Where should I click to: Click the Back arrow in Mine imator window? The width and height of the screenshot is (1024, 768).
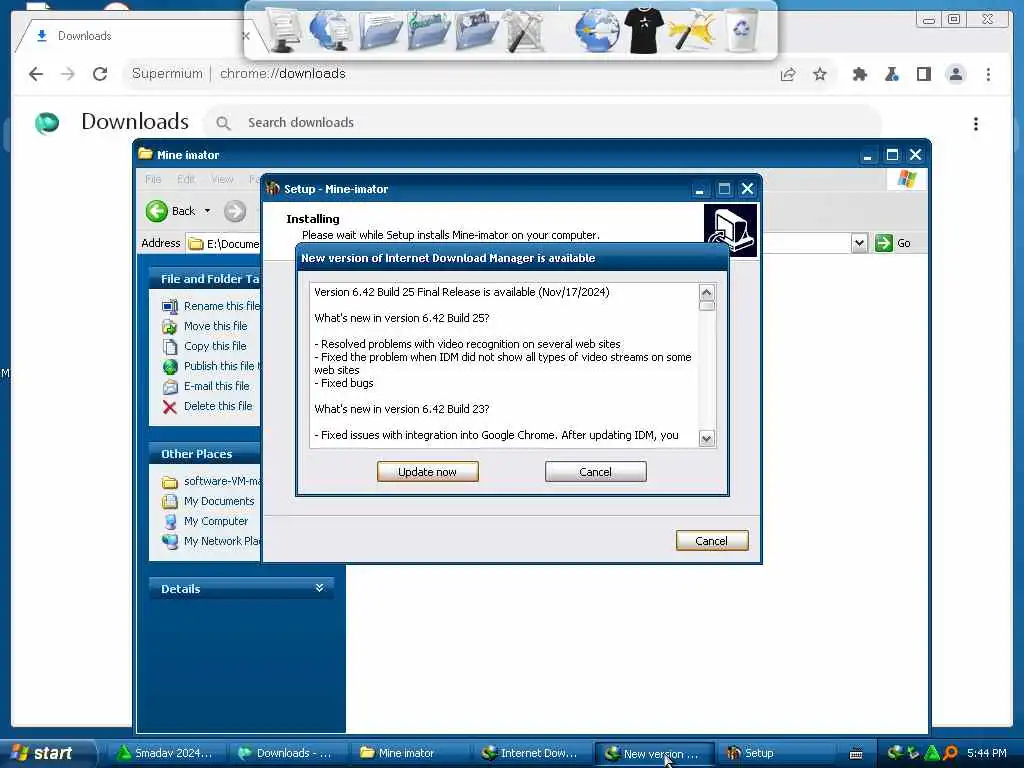157,211
